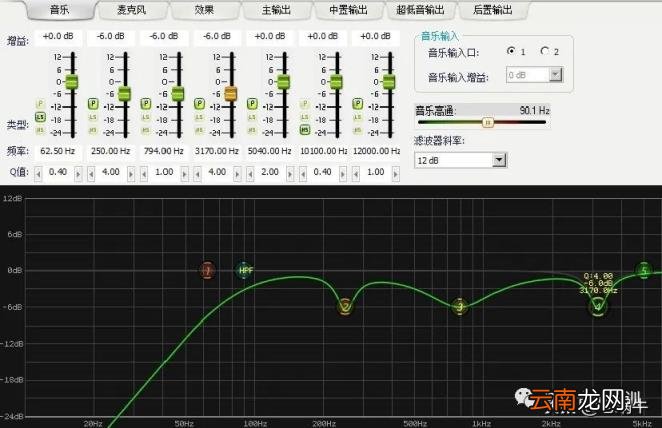Choose HS type for 5040.00 Hz band
The image size is (662, 428).
tap(252, 130)
